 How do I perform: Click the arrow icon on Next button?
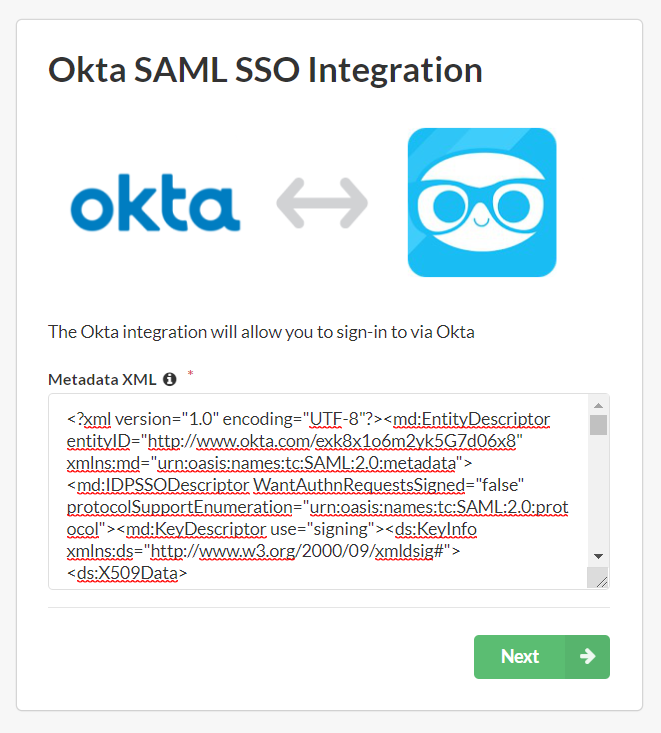587,656
